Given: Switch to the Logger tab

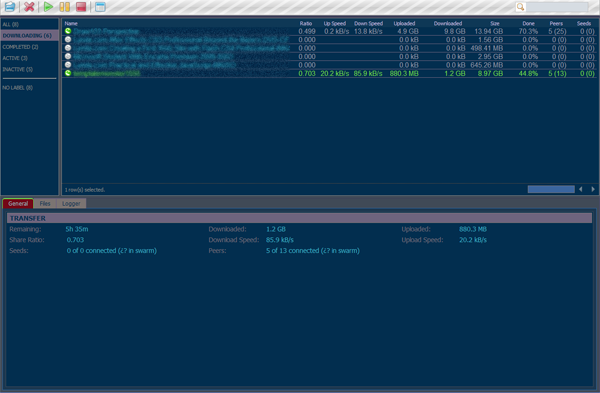Looking at the screenshot, I should (71, 204).
